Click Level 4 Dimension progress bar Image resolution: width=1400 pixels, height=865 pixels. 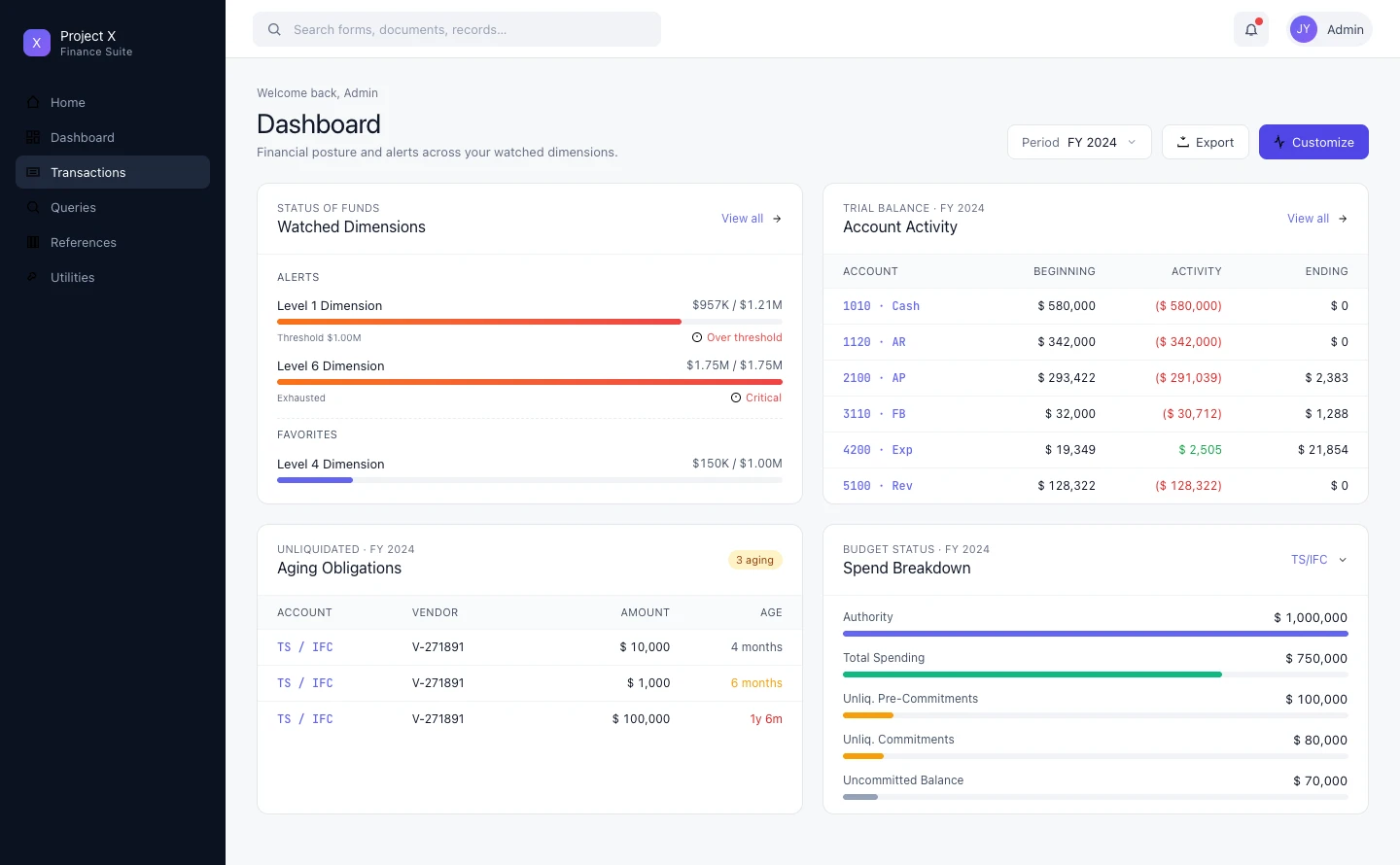tap(530, 480)
